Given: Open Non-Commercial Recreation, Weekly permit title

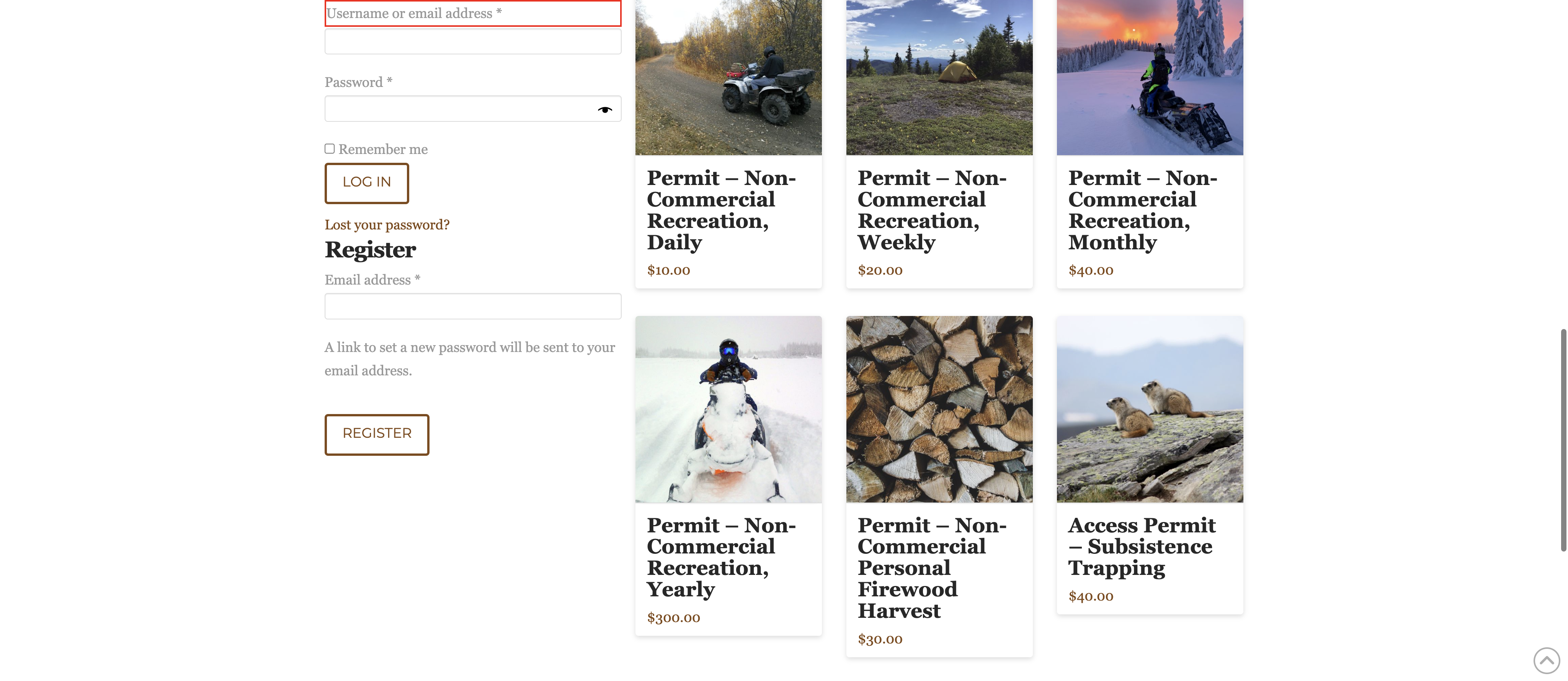Looking at the screenshot, I should (931, 210).
